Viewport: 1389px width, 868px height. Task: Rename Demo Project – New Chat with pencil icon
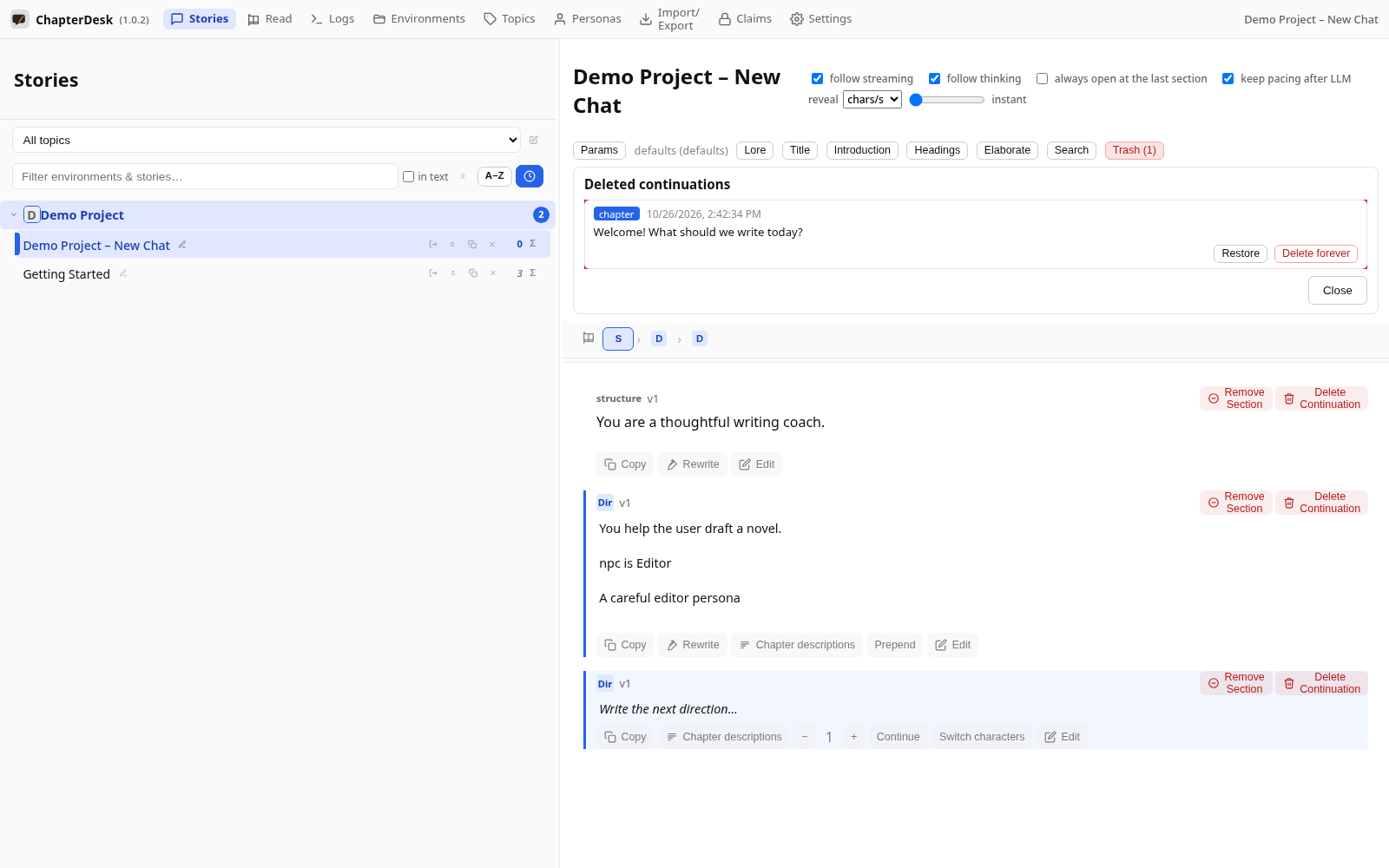(x=182, y=245)
